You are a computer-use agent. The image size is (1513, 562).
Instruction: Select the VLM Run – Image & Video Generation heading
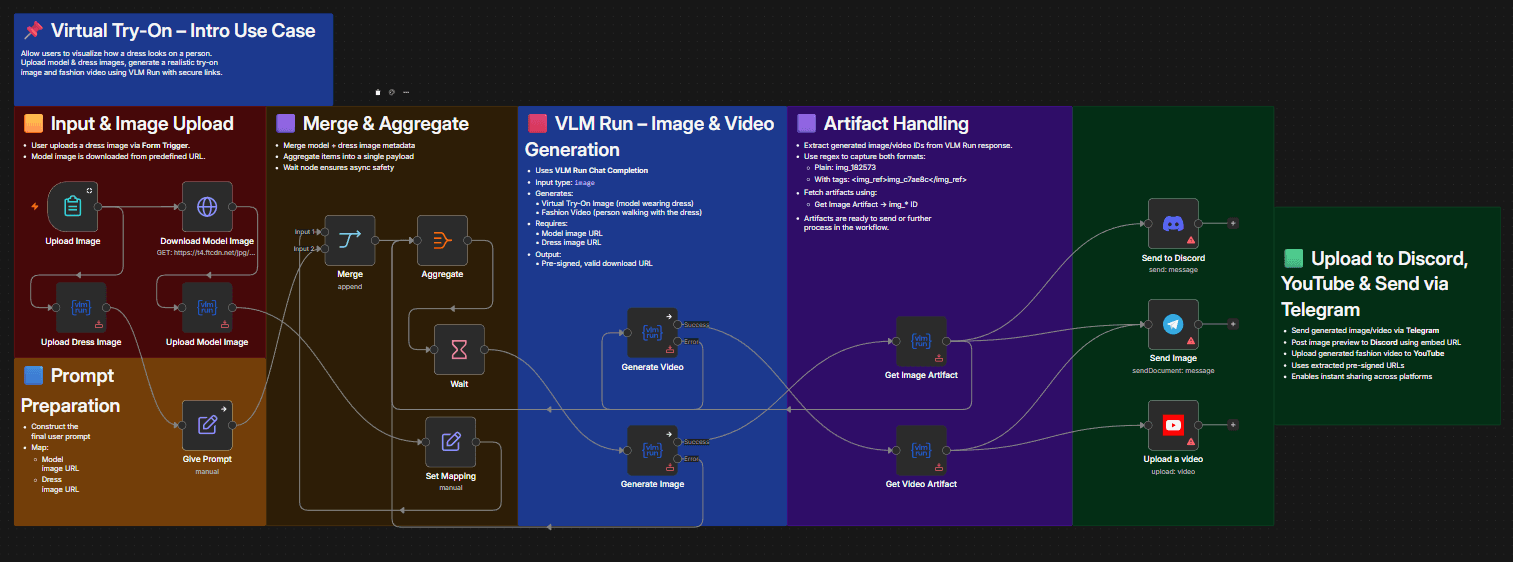pyautogui.click(x=650, y=137)
